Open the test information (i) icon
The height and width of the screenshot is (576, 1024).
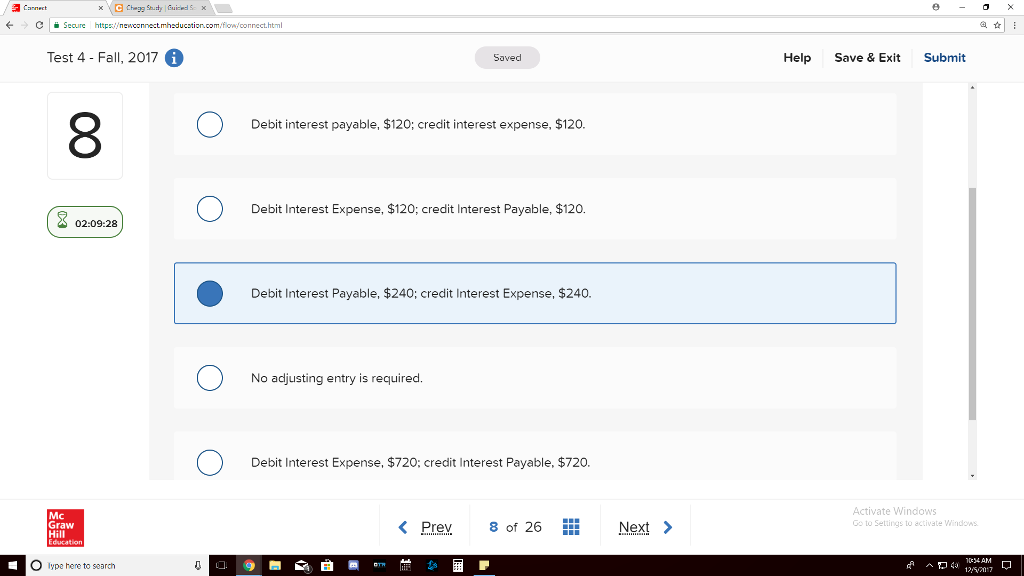tap(175, 58)
